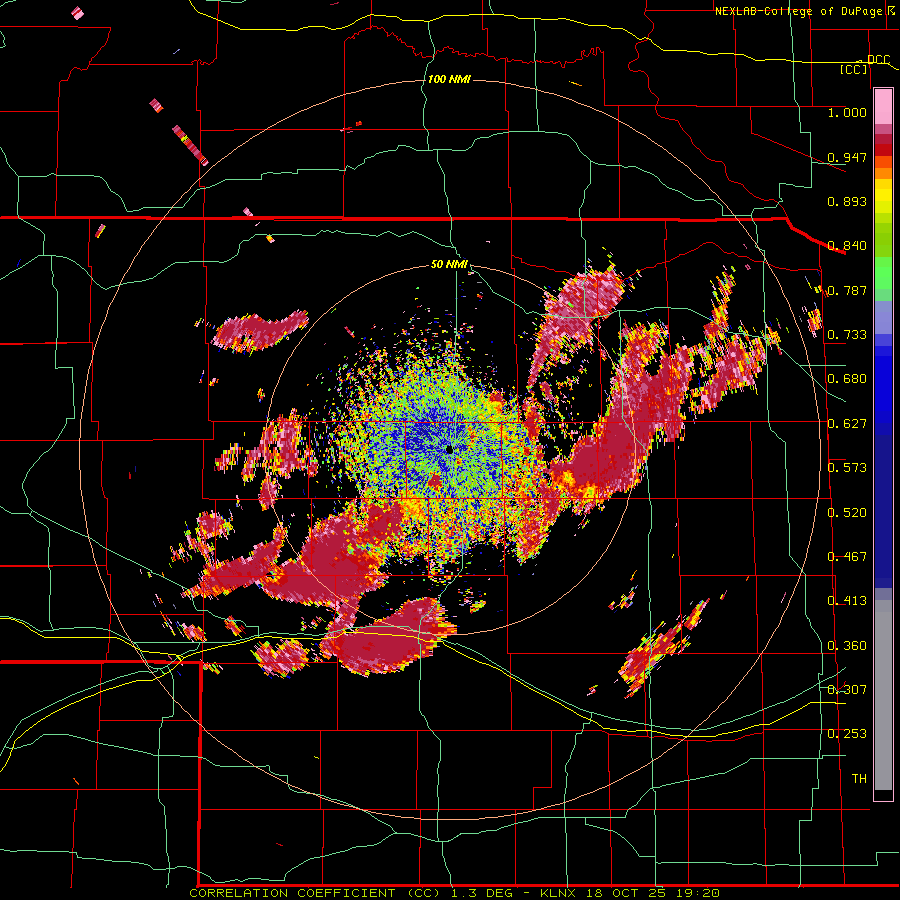Click the gray bottom section of color bar
This screenshot has width=900, height=900.
click(883, 695)
